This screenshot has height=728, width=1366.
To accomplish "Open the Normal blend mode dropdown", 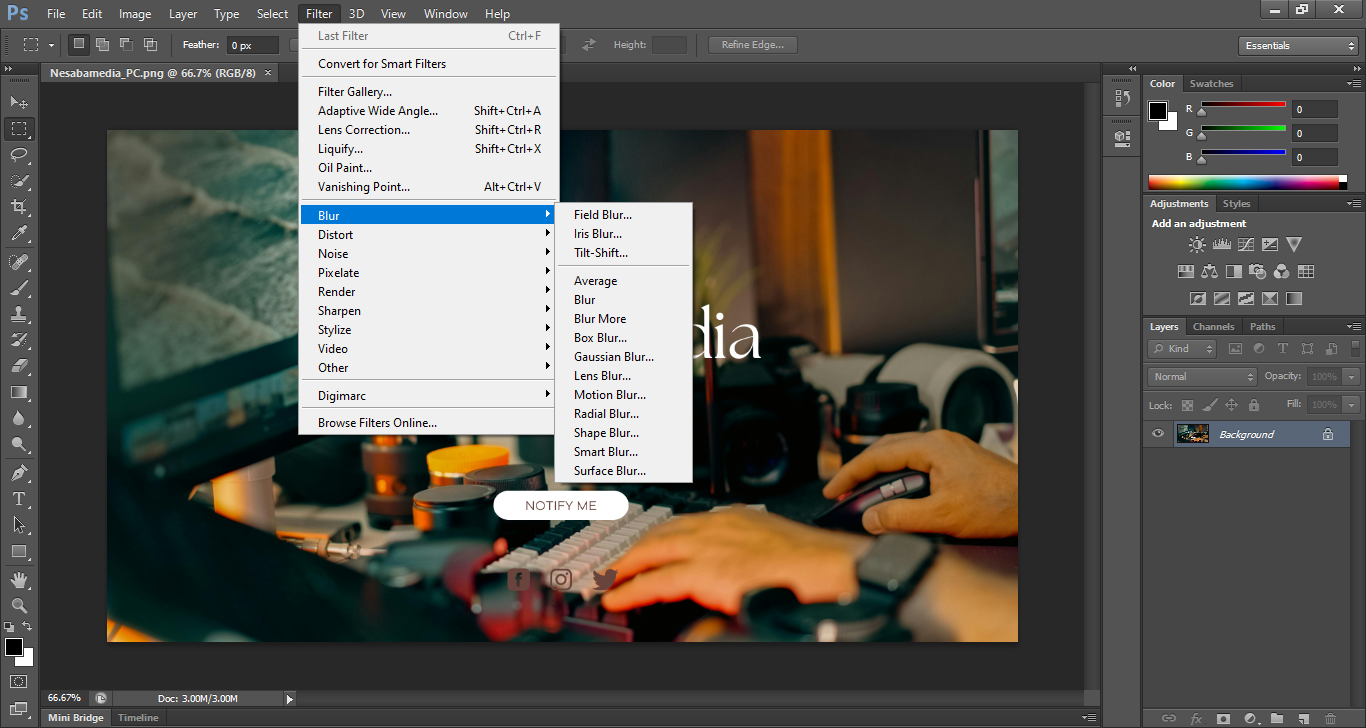I will click(x=1203, y=377).
